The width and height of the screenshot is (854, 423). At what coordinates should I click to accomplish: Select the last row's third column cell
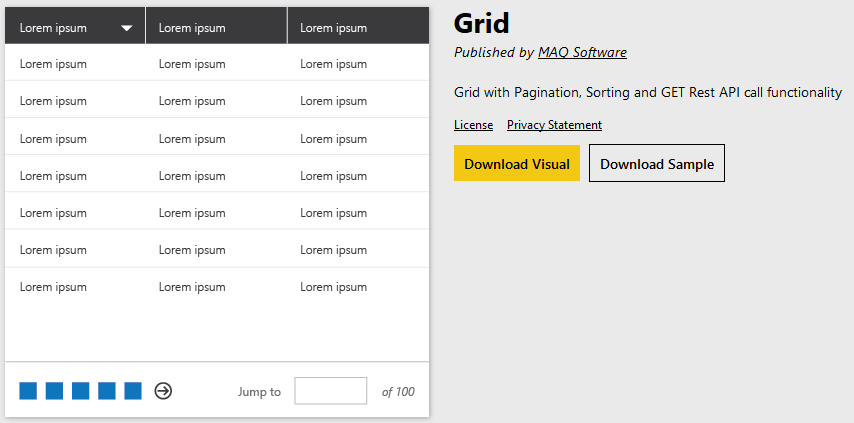tap(334, 287)
